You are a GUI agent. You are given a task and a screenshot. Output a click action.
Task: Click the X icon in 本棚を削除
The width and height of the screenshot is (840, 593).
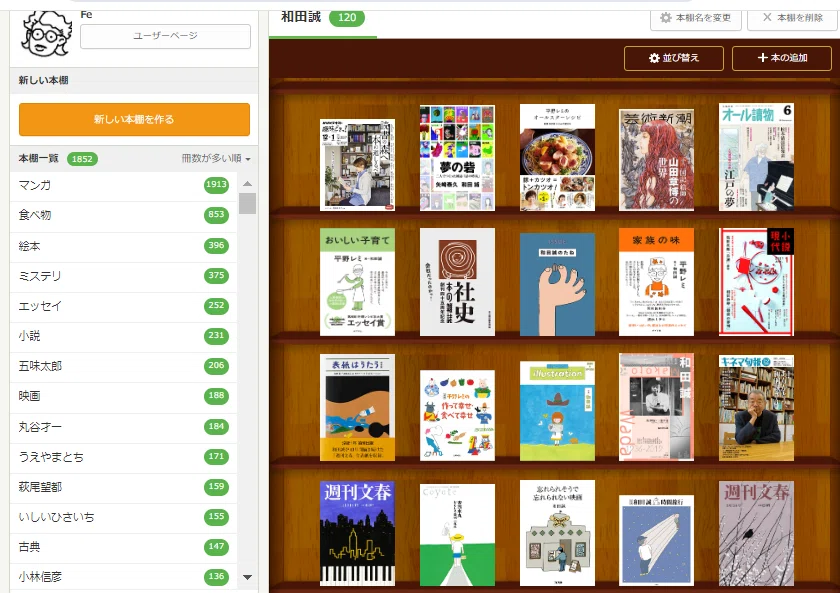[x=767, y=17]
